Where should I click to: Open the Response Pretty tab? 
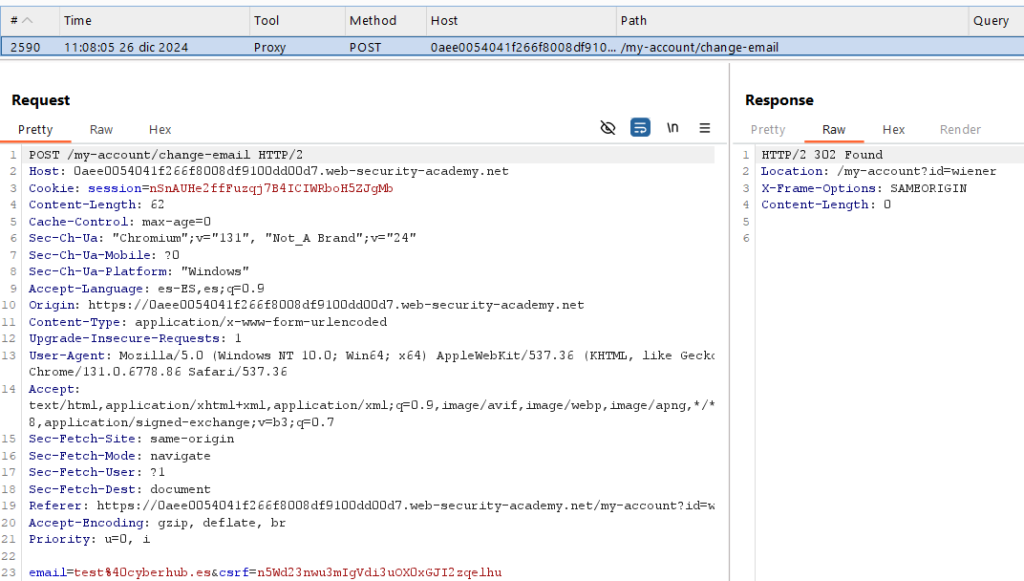(768, 129)
